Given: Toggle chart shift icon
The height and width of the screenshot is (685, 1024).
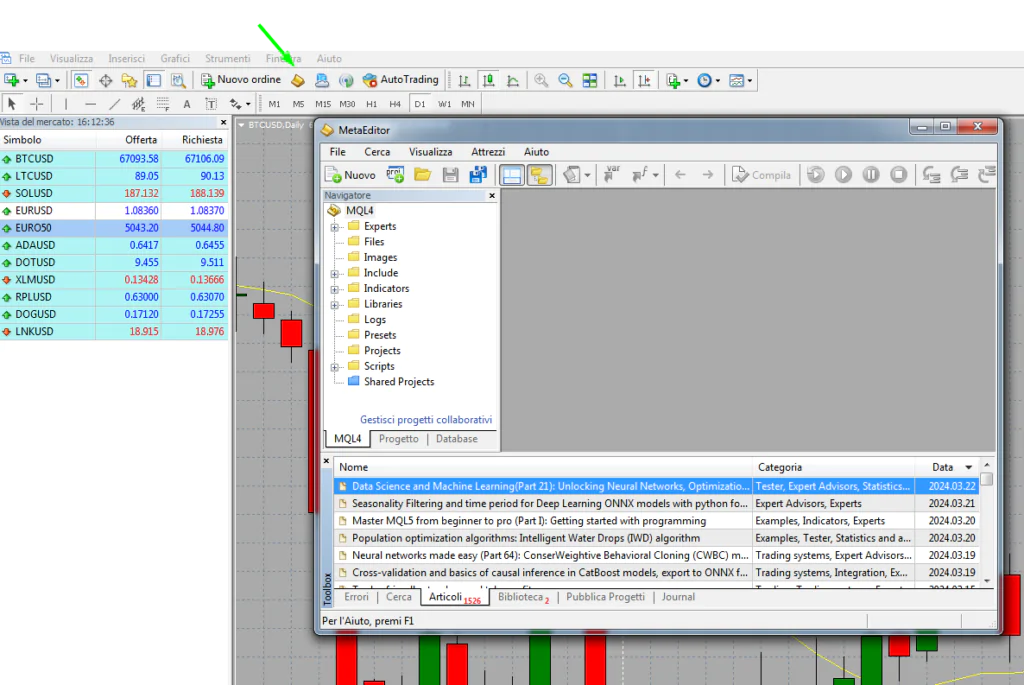Looking at the screenshot, I should (x=644, y=80).
